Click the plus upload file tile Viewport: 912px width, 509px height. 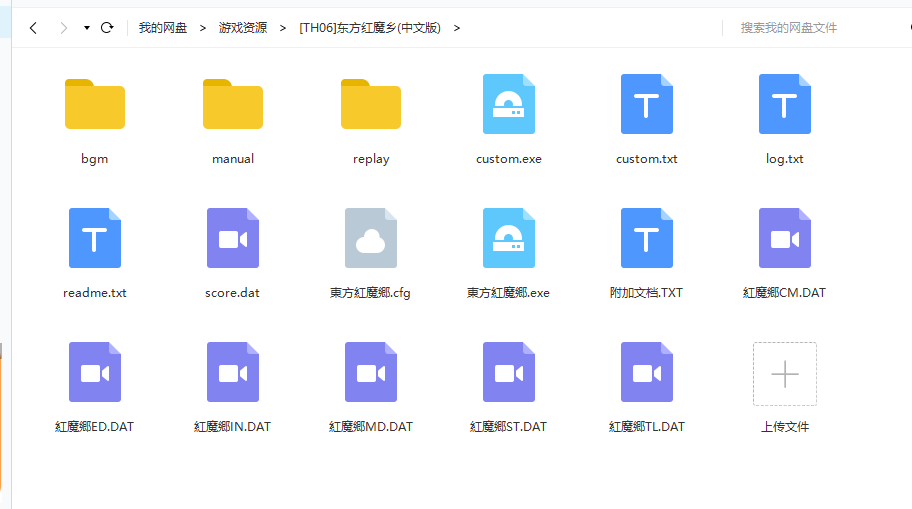[x=785, y=373]
